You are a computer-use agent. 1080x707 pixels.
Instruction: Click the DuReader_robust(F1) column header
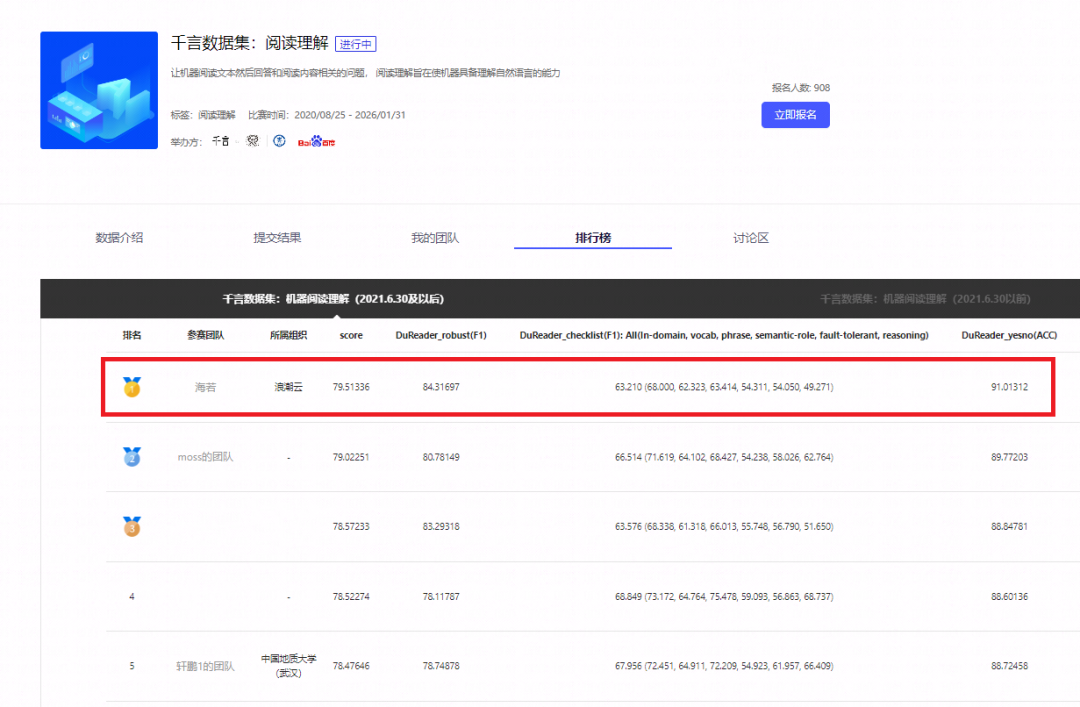441,336
